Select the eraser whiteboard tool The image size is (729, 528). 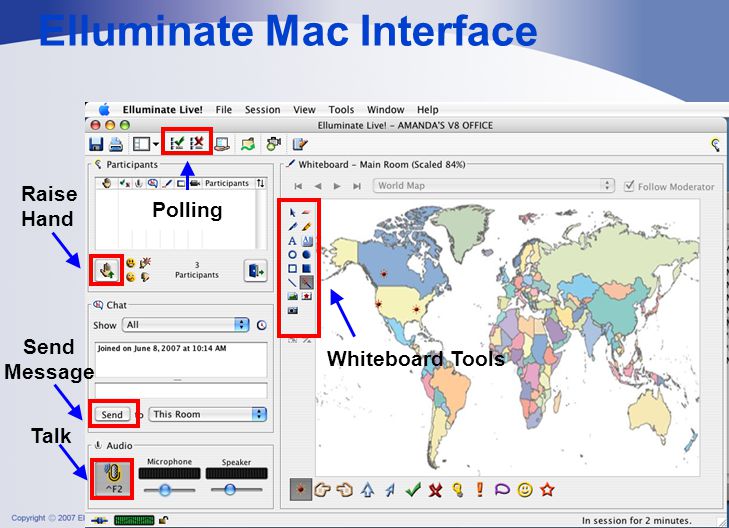[x=306, y=212]
